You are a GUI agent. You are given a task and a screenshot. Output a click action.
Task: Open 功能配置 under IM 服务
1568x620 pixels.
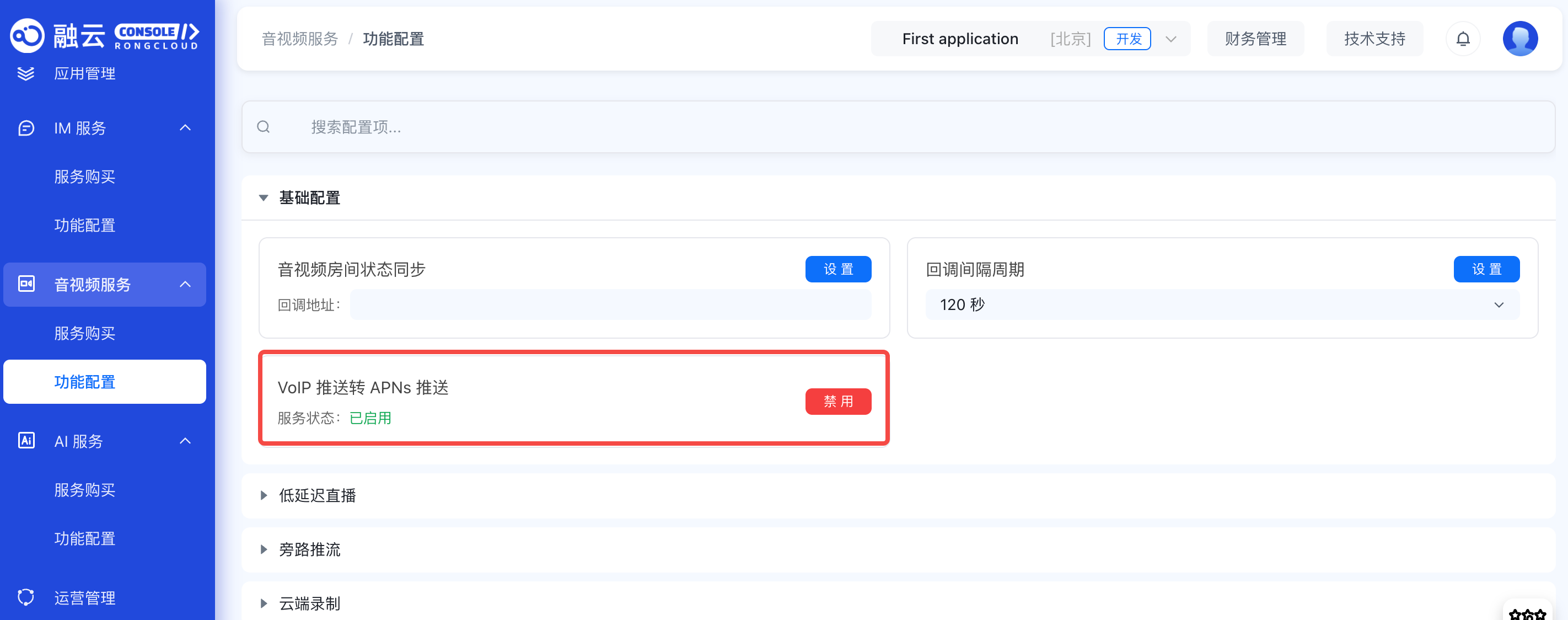(x=84, y=226)
